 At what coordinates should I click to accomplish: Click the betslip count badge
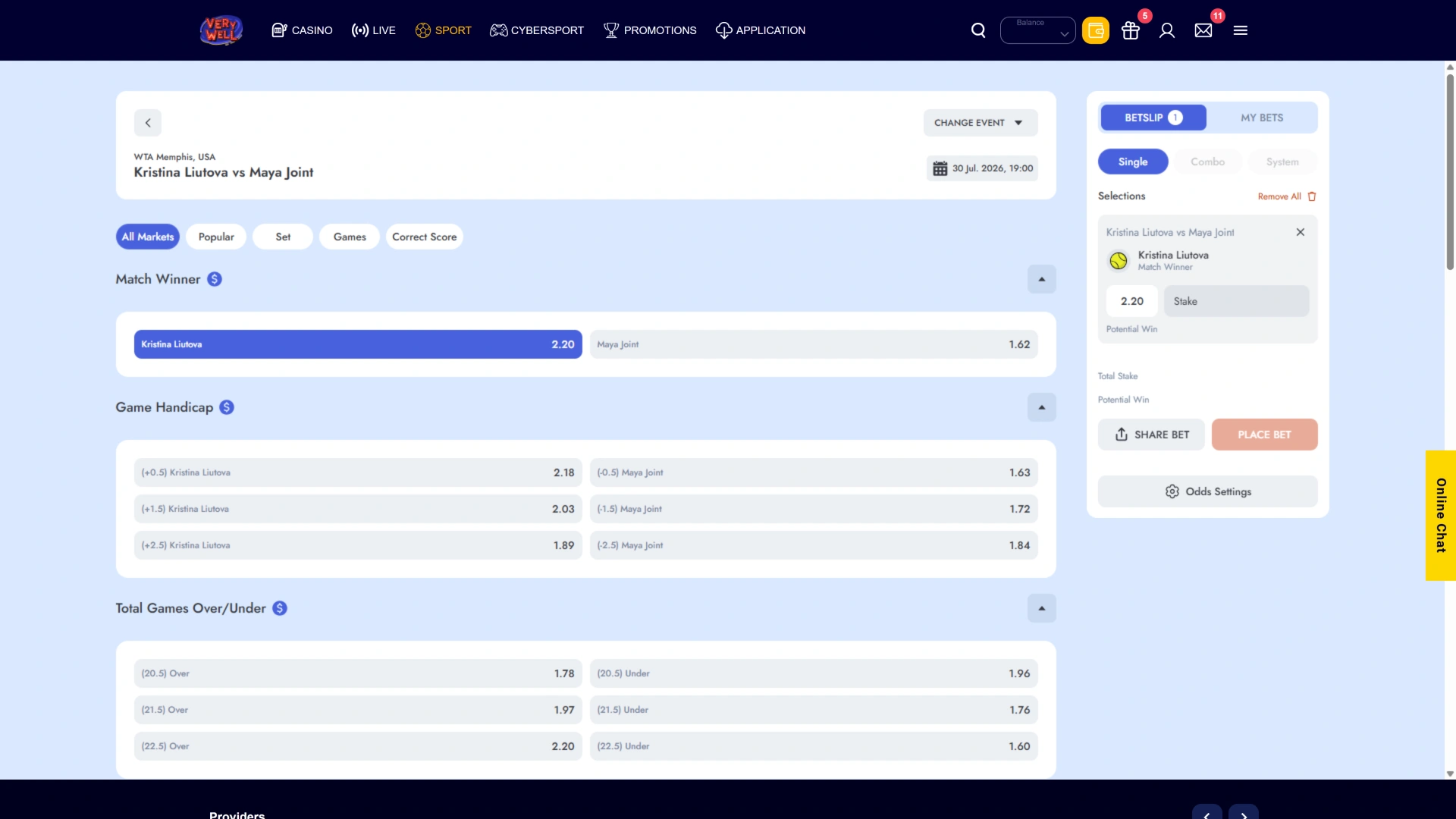[1175, 118]
